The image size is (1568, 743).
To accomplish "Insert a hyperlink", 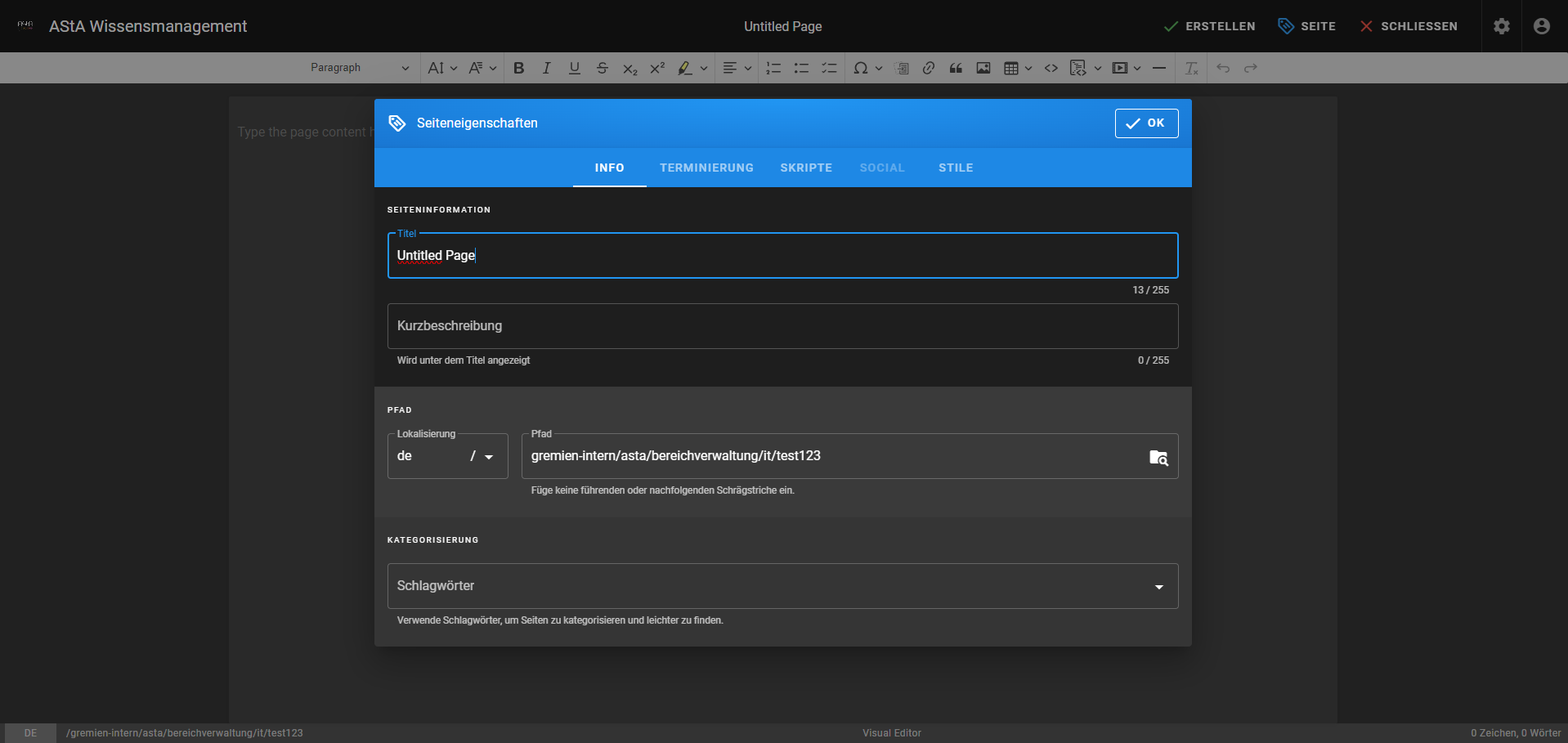I will pyautogui.click(x=928, y=68).
